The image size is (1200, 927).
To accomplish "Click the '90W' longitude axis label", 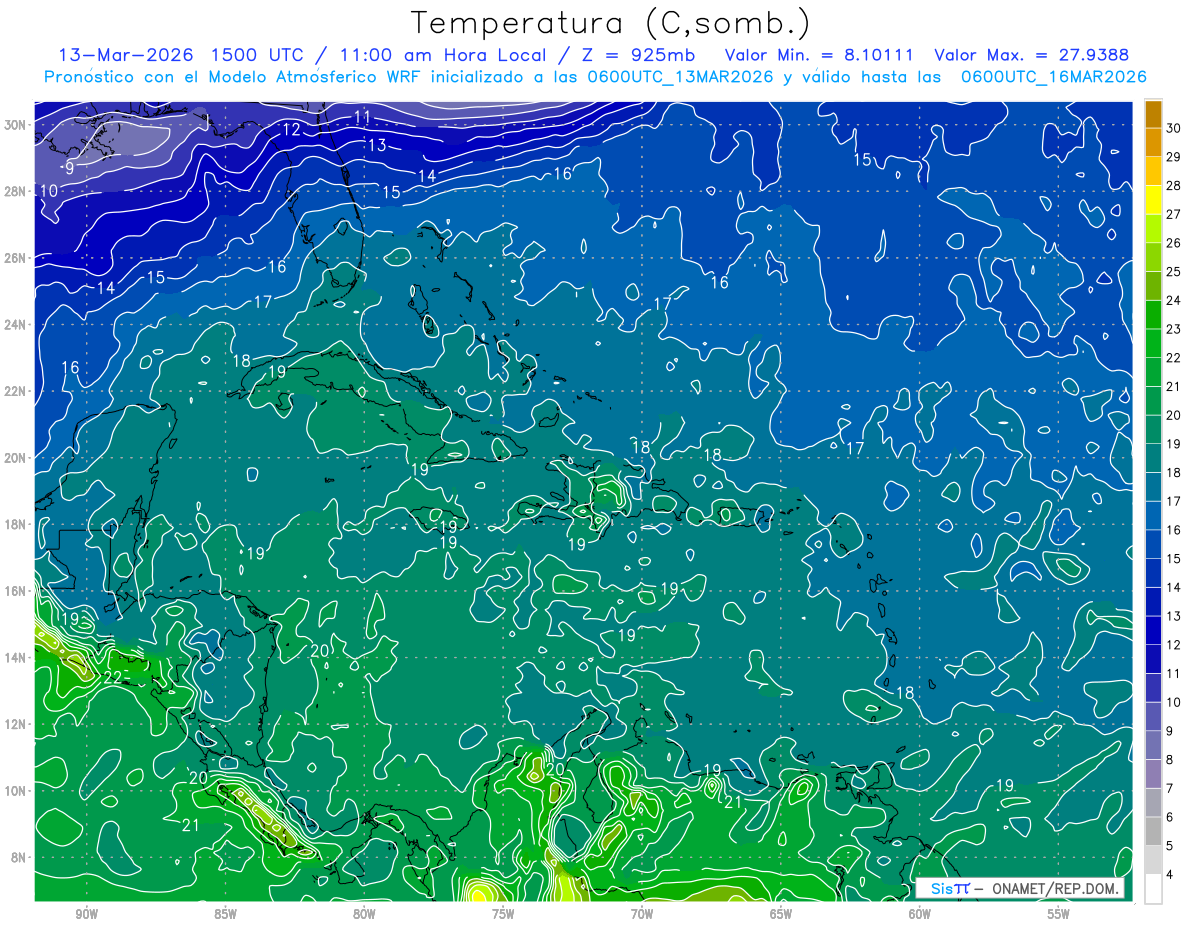I will pyautogui.click(x=86, y=914).
